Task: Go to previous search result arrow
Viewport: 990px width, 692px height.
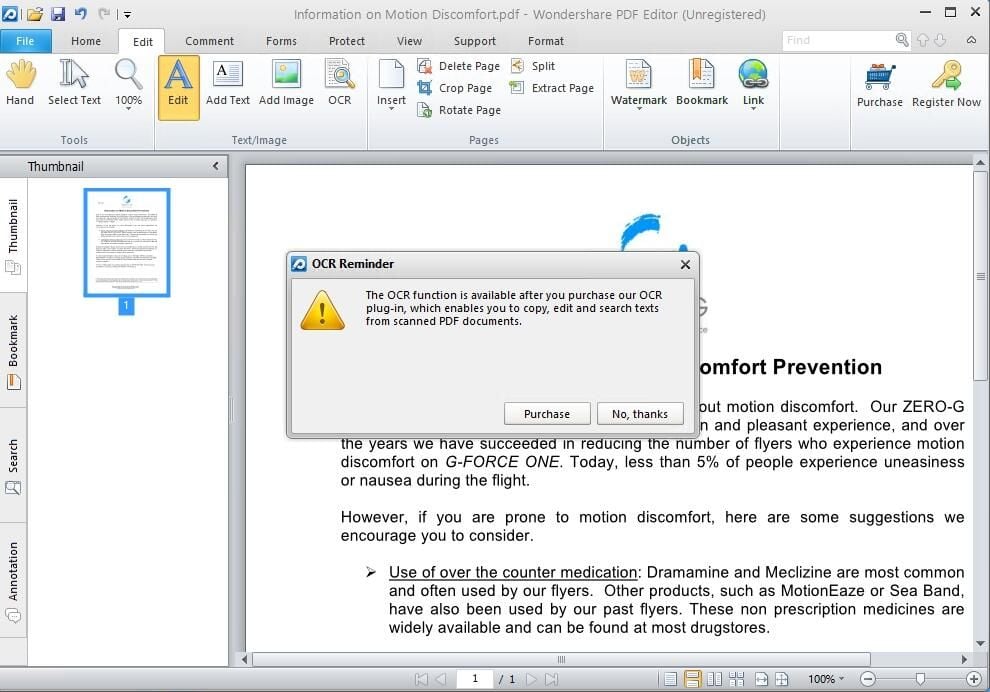Action: [x=923, y=40]
